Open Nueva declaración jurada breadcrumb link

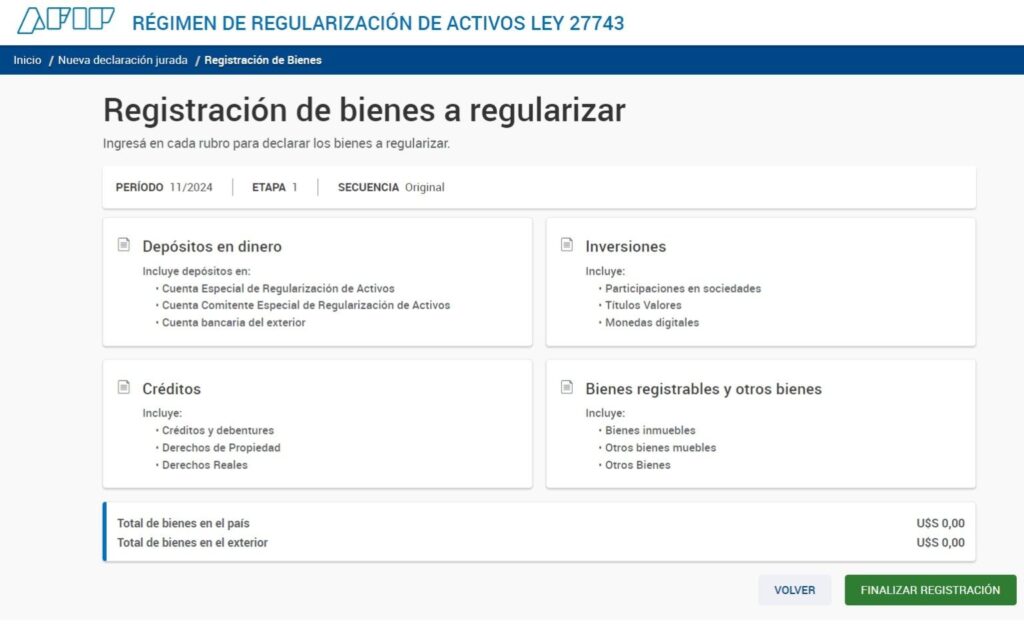[122, 60]
